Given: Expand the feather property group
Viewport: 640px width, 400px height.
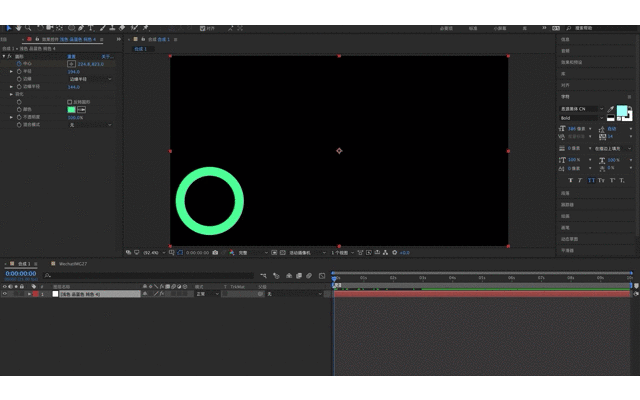Looking at the screenshot, I should [11, 94].
